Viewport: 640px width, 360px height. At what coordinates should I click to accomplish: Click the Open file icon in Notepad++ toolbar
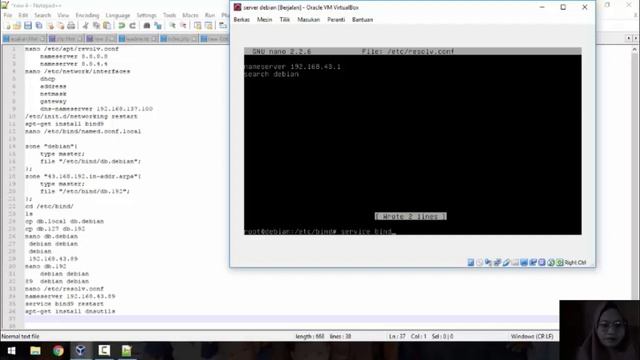17,26
